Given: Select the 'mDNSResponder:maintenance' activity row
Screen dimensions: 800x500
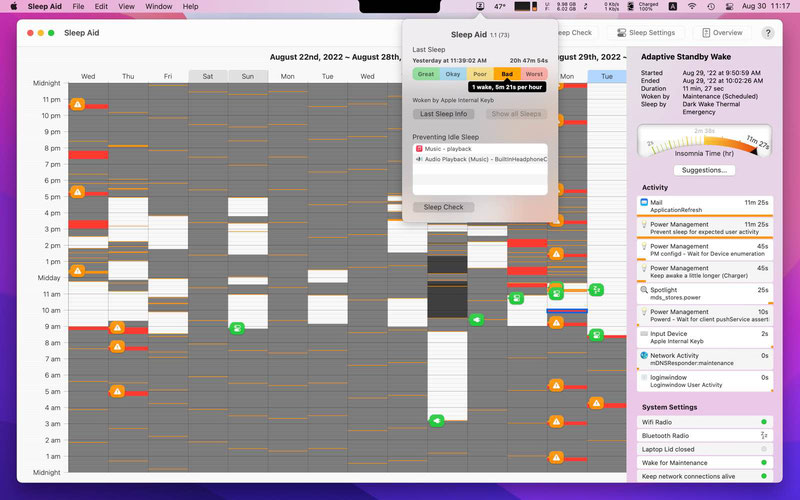Looking at the screenshot, I should tap(705, 359).
